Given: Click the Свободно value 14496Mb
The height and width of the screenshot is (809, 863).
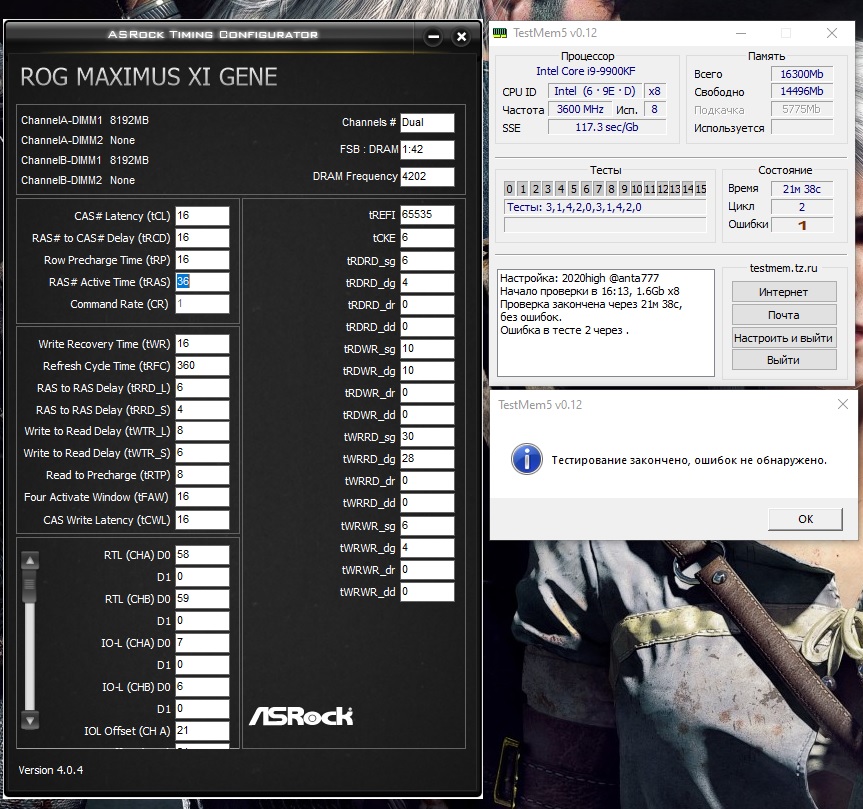Looking at the screenshot, I should [x=802, y=91].
